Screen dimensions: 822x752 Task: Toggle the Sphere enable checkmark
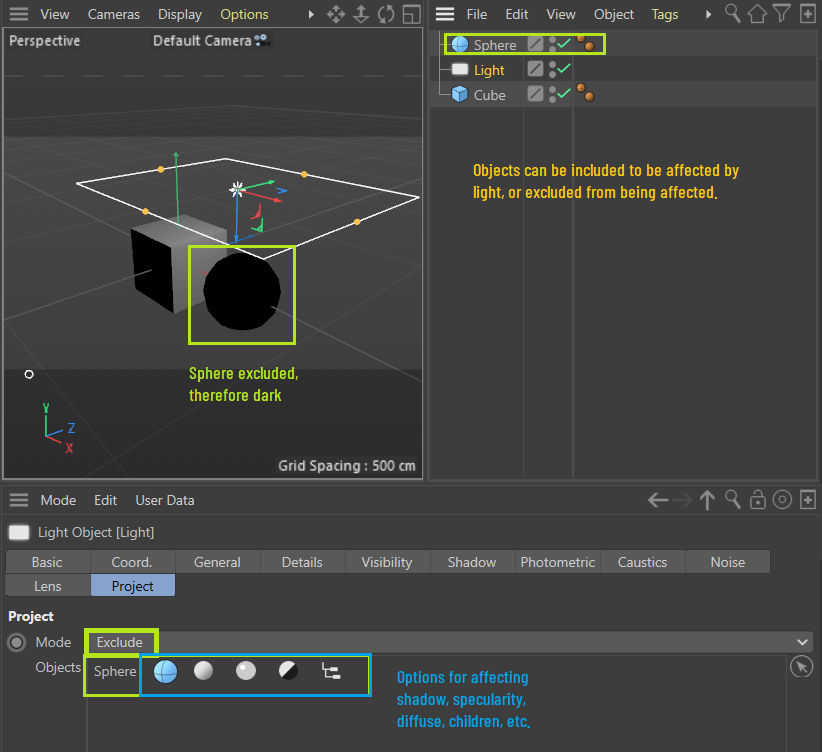coord(564,44)
